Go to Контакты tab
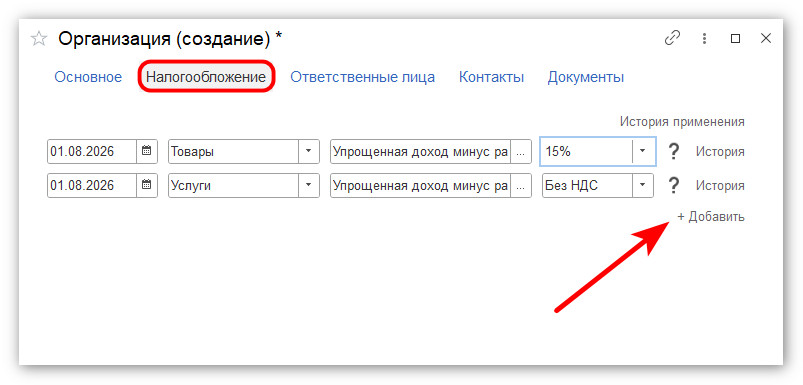 [x=491, y=77]
